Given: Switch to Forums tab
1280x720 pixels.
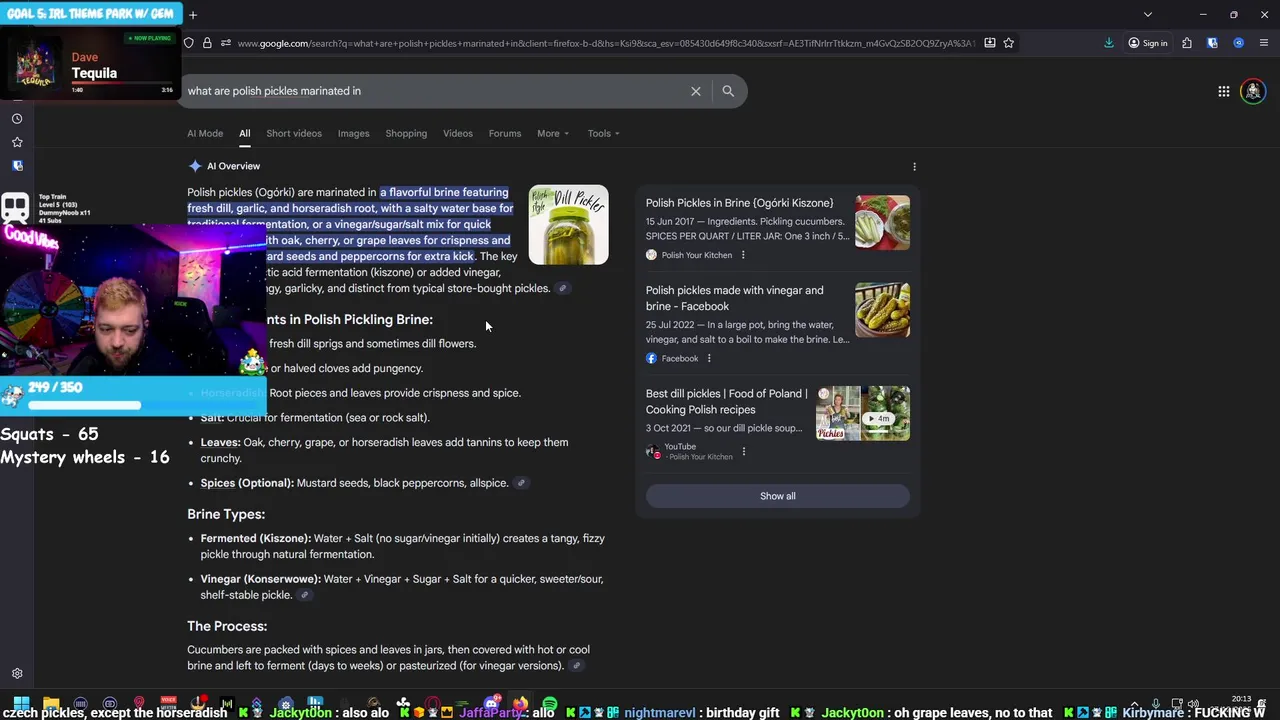Looking at the screenshot, I should [x=505, y=133].
